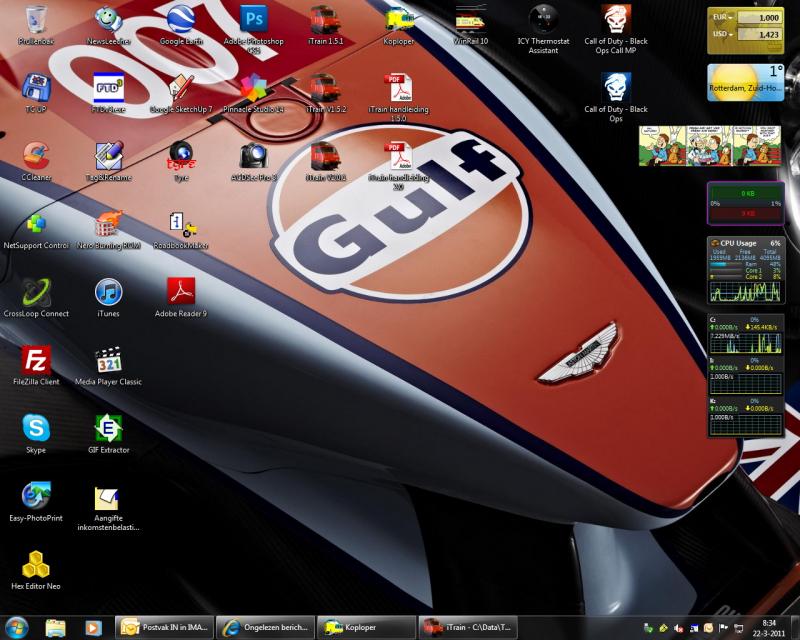Open Pinnacle Studio 14
Viewport: 800px width, 640px height.
pyautogui.click(x=254, y=92)
